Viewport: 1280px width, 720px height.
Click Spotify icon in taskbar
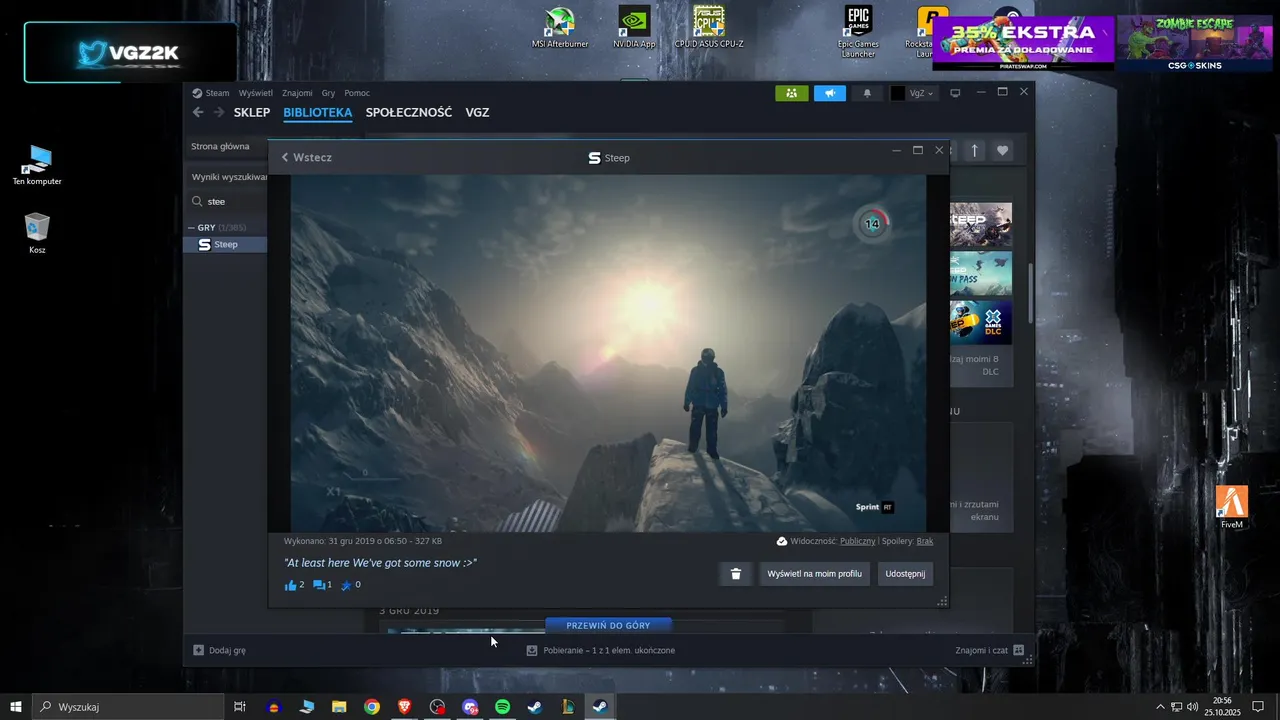point(503,707)
